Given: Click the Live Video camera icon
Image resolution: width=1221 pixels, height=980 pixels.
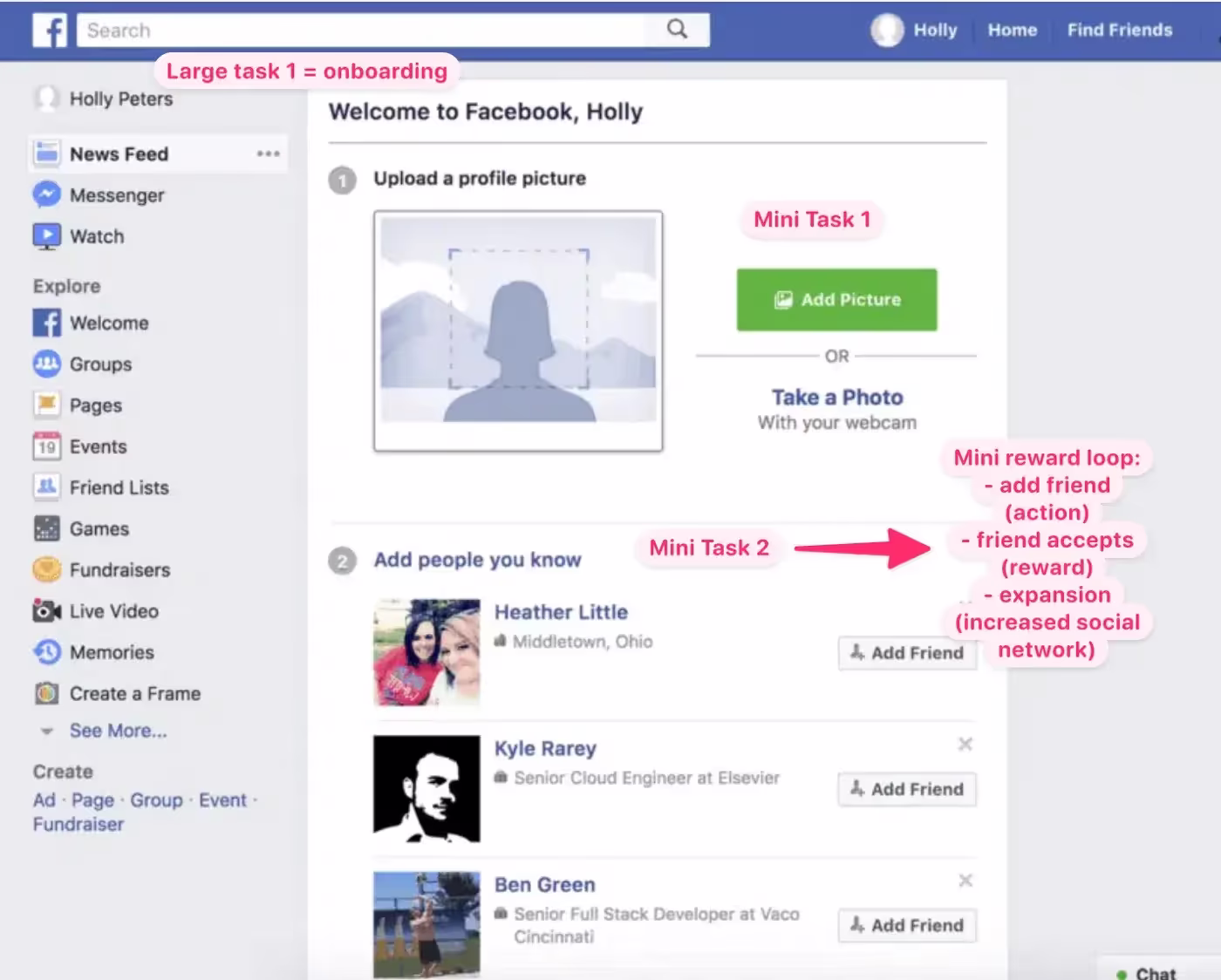Looking at the screenshot, I should coord(46,611).
